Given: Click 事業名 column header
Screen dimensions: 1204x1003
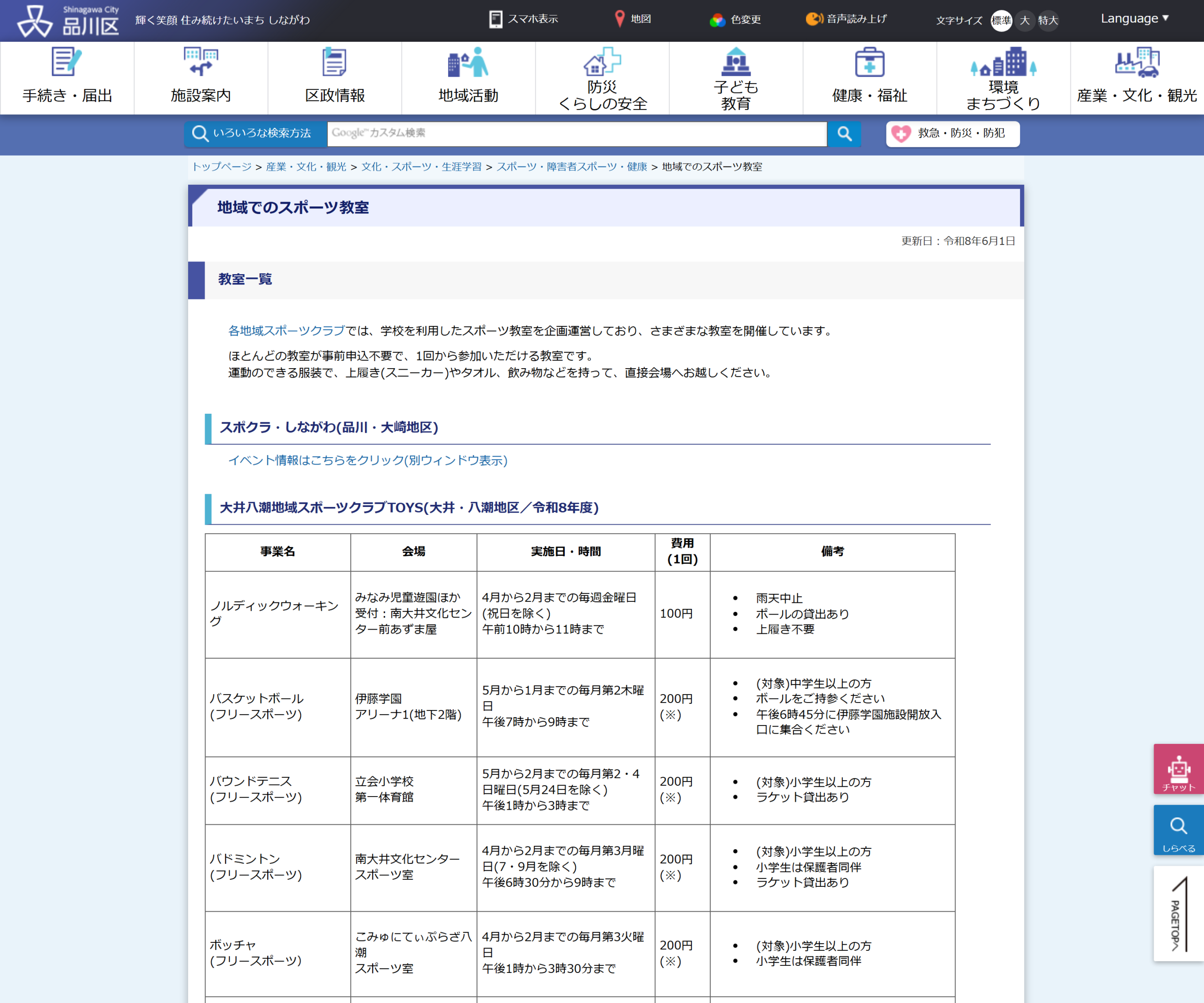Looking at the screenshot, I should click(x=277, y=552).
